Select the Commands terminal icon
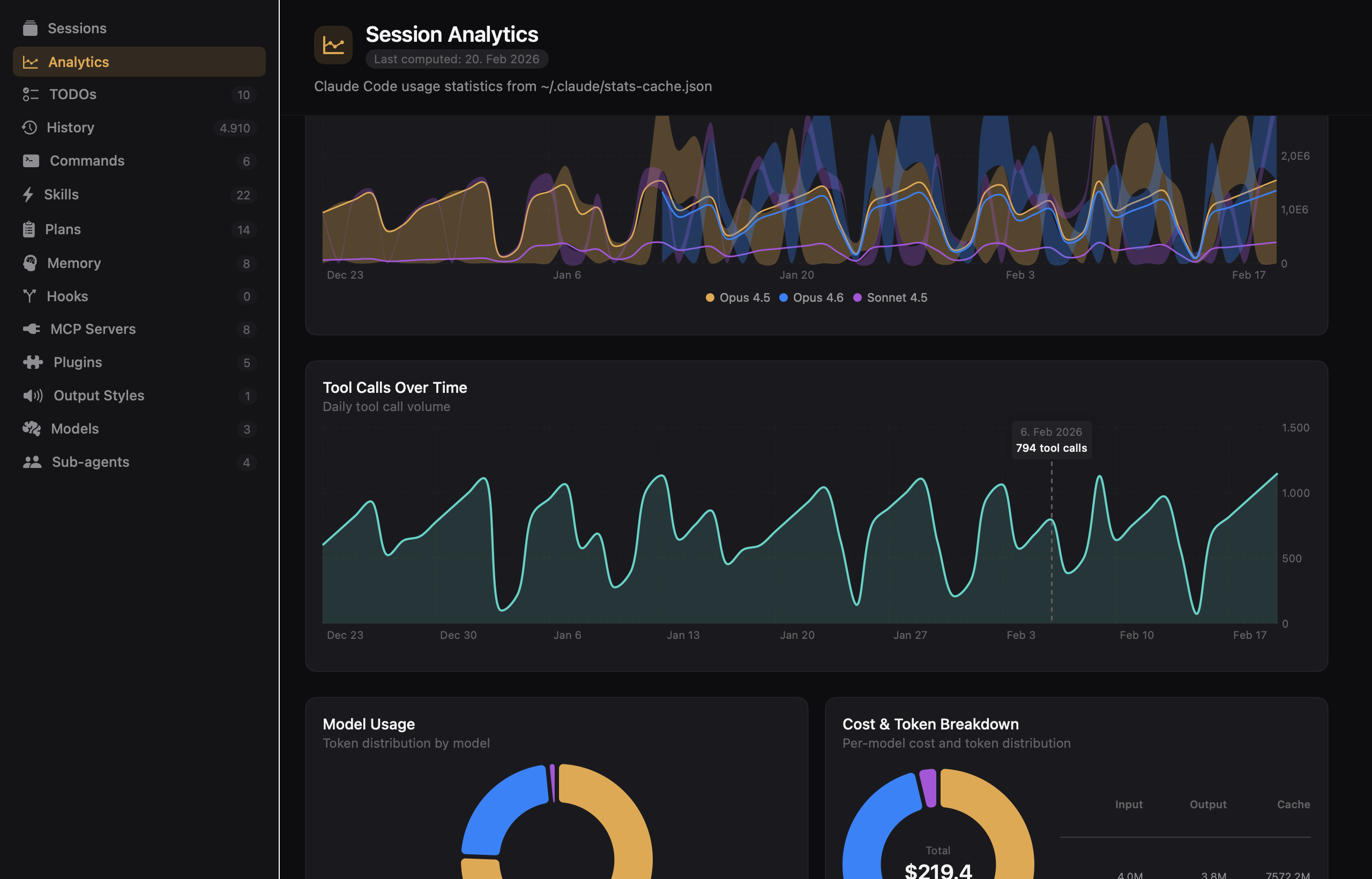This screenshot has width=1372, height=879. point(31,160)
